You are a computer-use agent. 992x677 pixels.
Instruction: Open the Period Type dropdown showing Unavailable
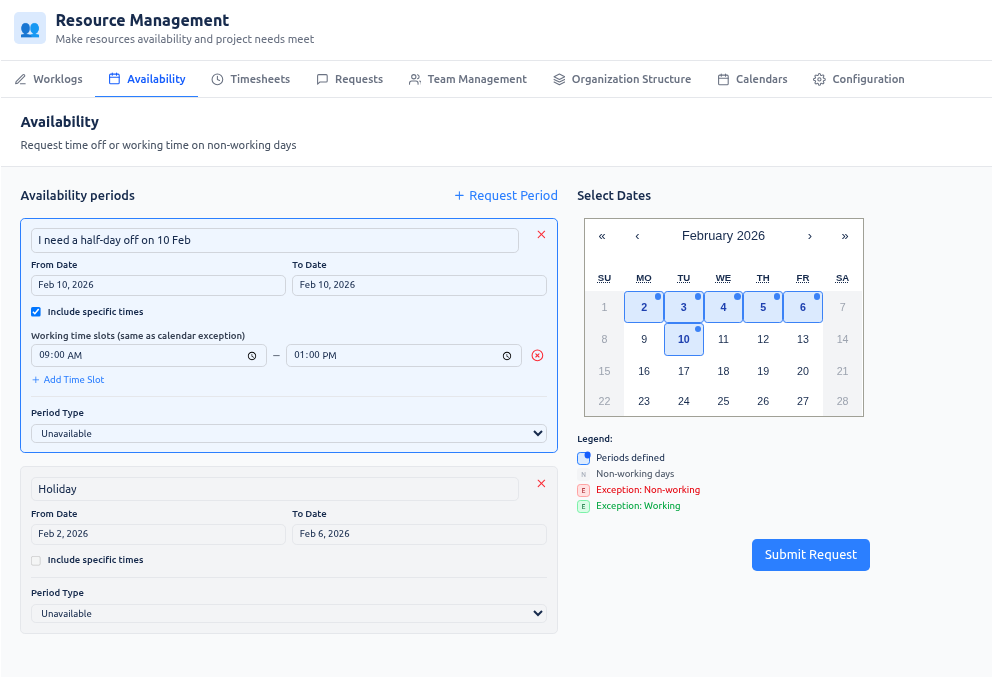pyautogui.click(x=288, y=433)
